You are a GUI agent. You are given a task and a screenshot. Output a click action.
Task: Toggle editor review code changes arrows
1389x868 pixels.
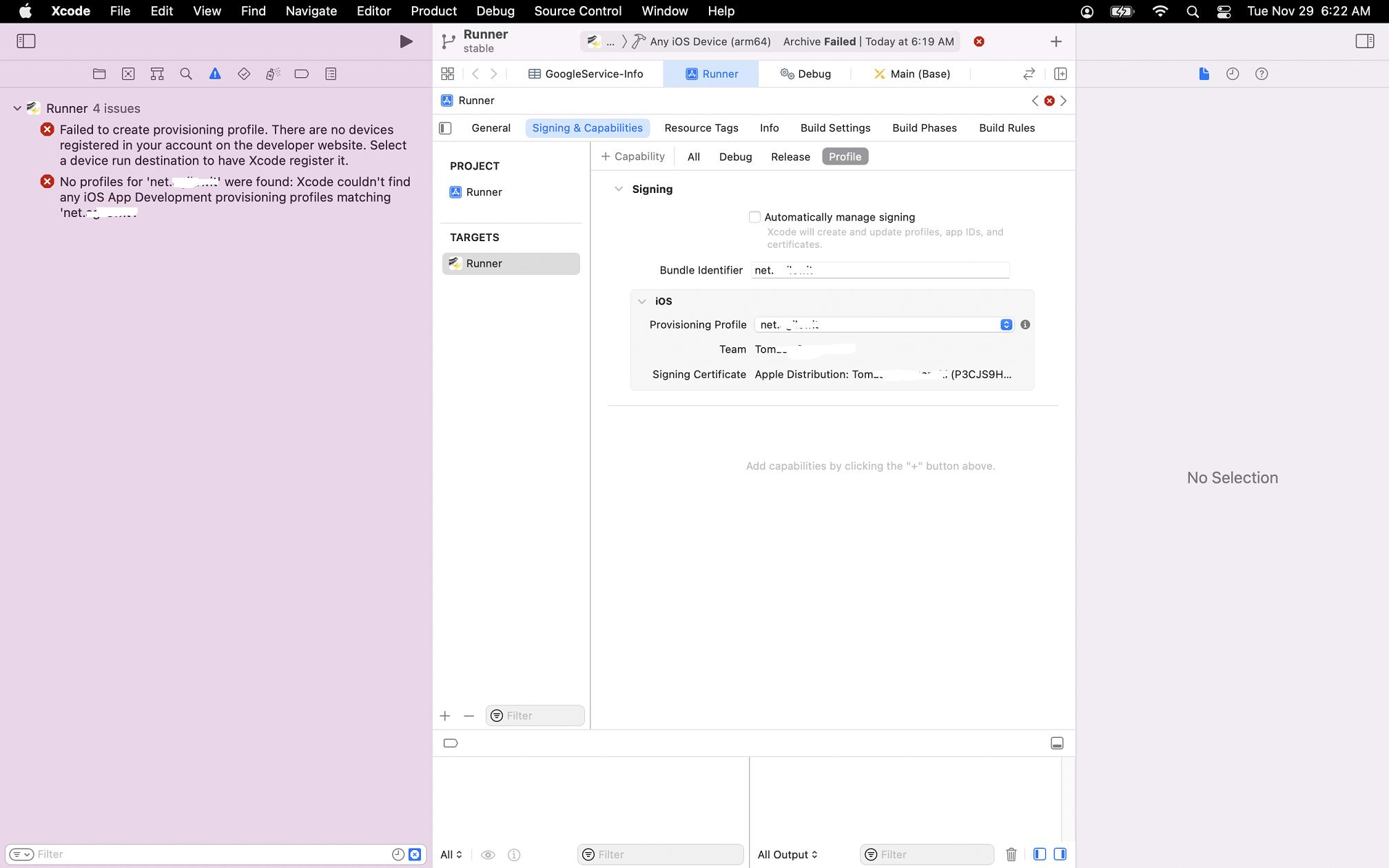(x=1029, y=74)
